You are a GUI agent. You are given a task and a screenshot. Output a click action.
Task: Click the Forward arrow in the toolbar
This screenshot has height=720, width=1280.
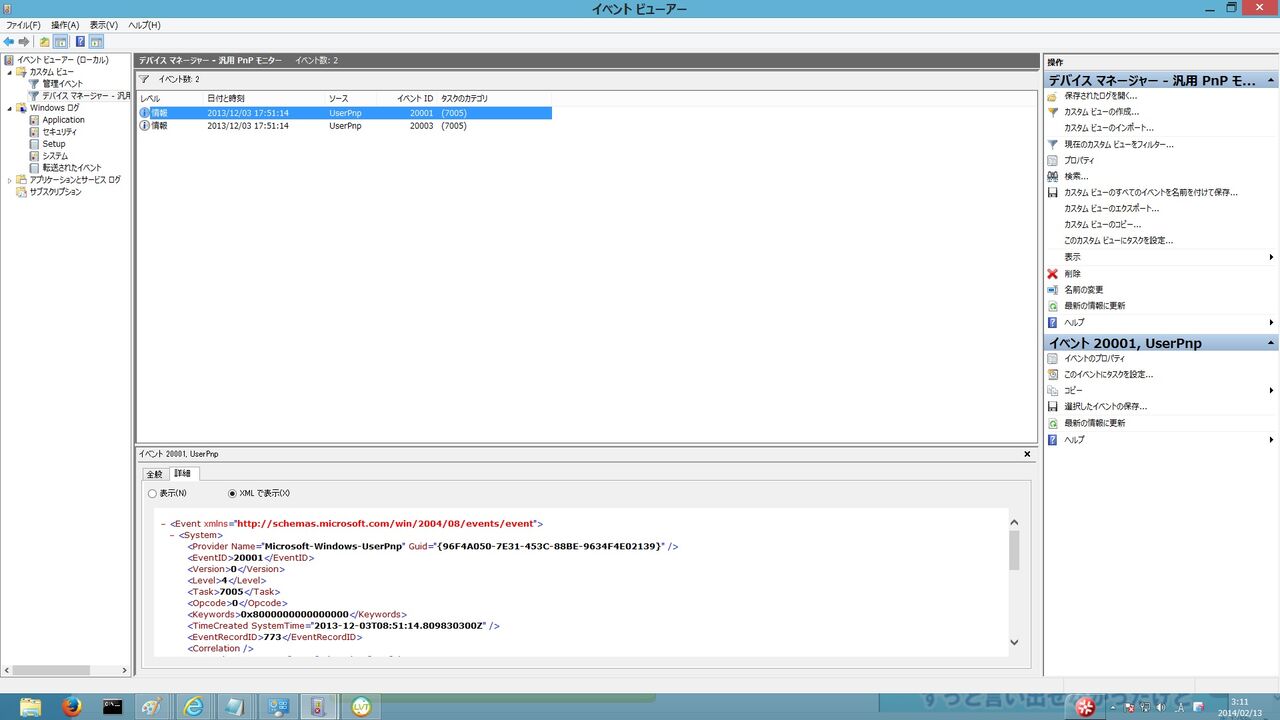[24, 42]
